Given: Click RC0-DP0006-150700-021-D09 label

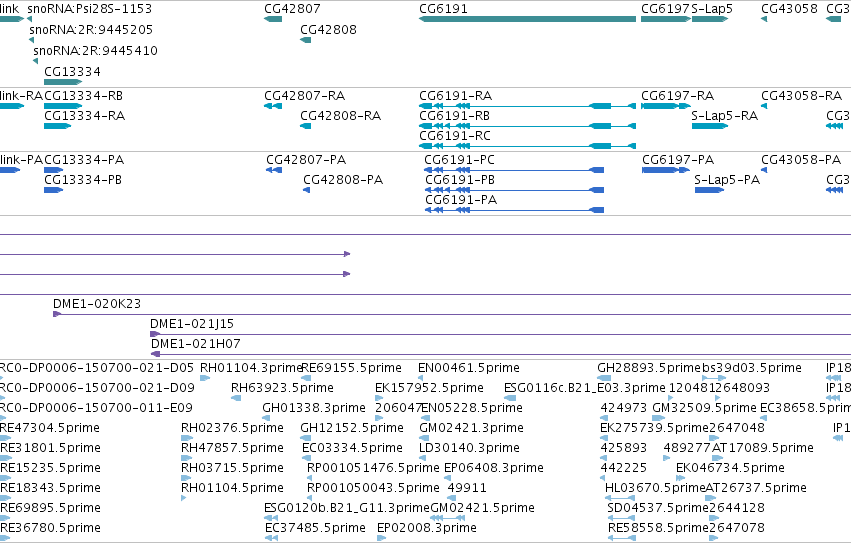Looking at the screenshot, I should (x=97, y=388).
